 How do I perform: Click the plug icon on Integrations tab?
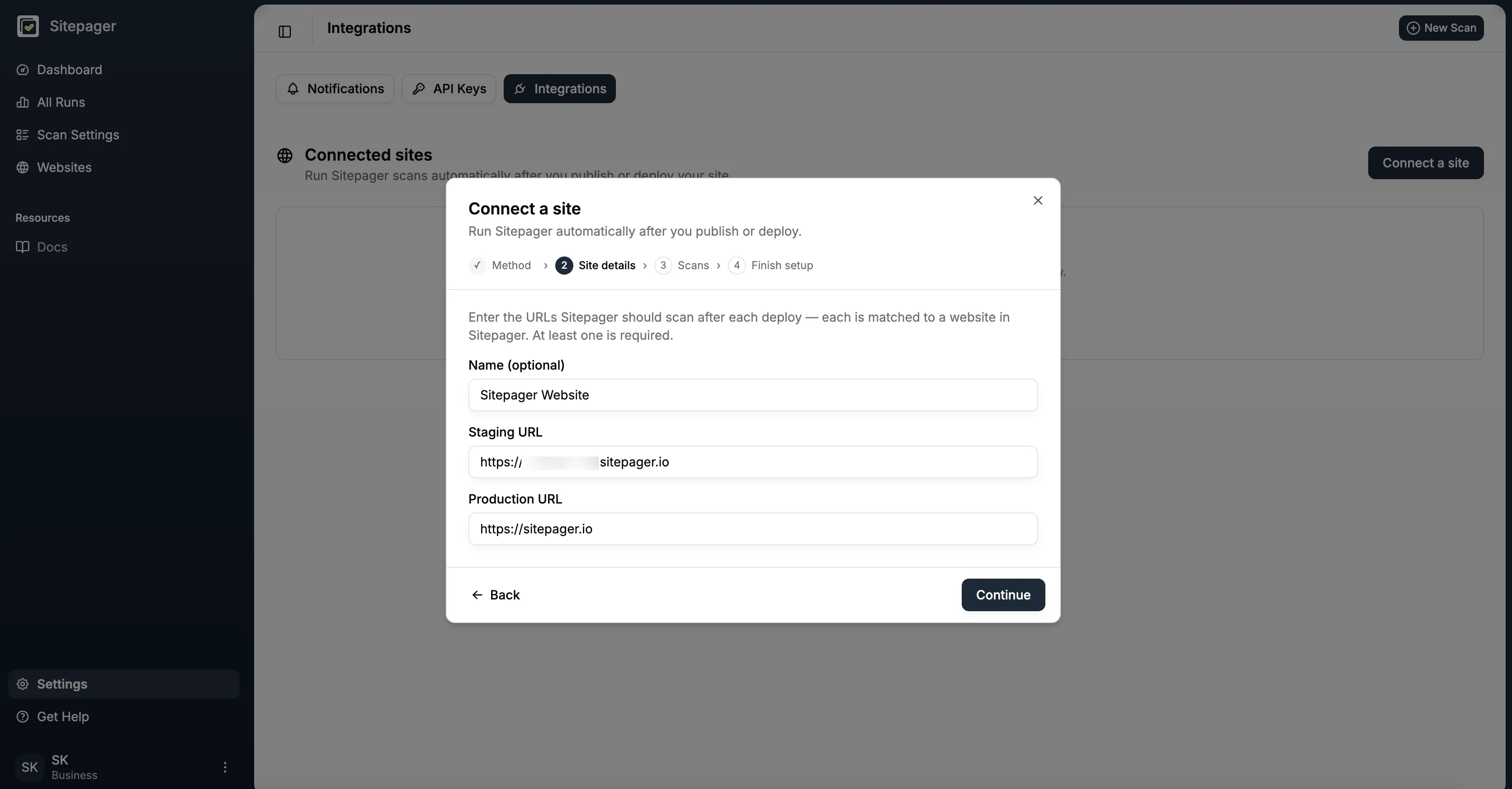[x=520, y=89]
